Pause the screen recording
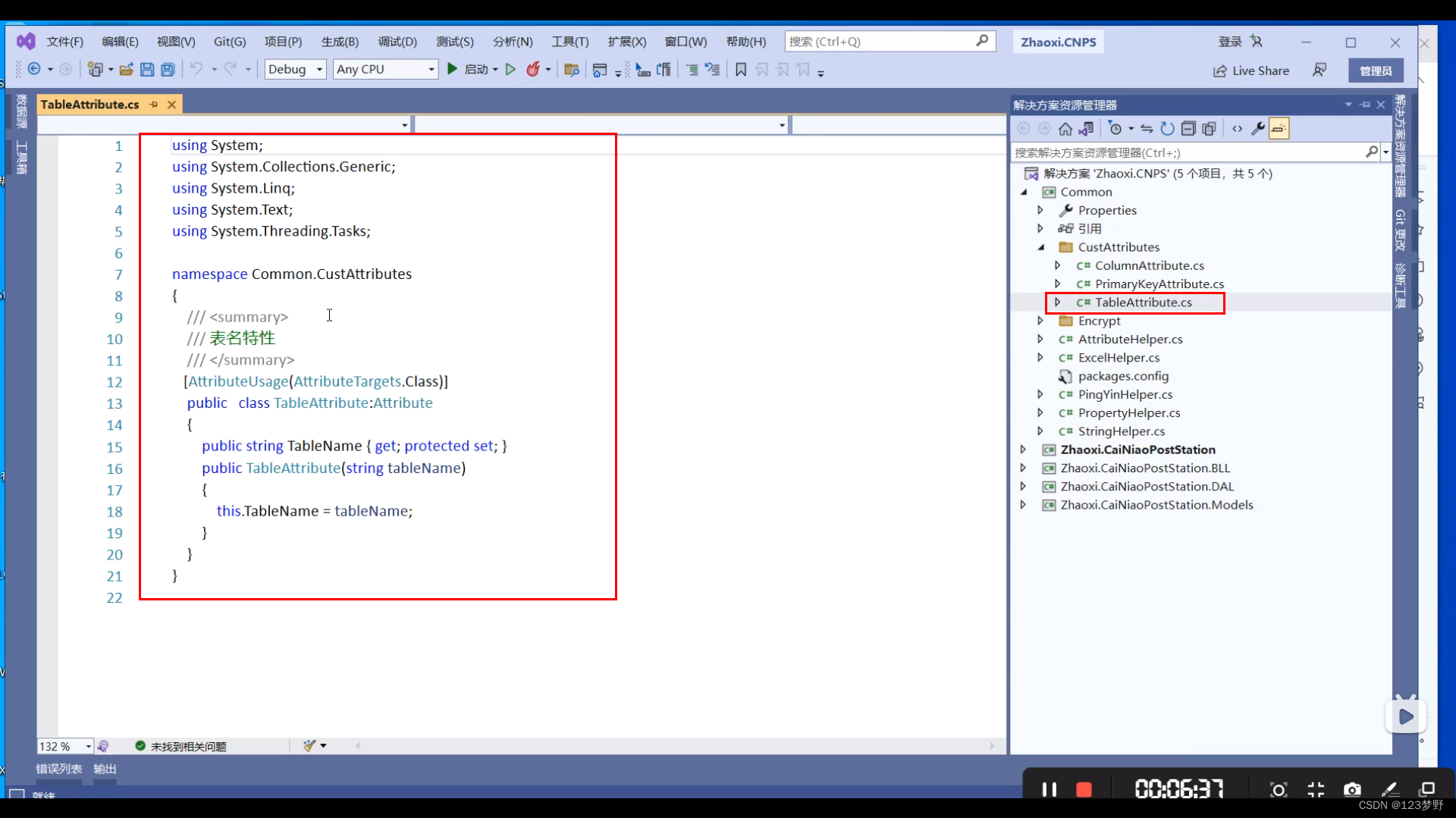Screen dimensions: 1456x818 (1050, 789)
